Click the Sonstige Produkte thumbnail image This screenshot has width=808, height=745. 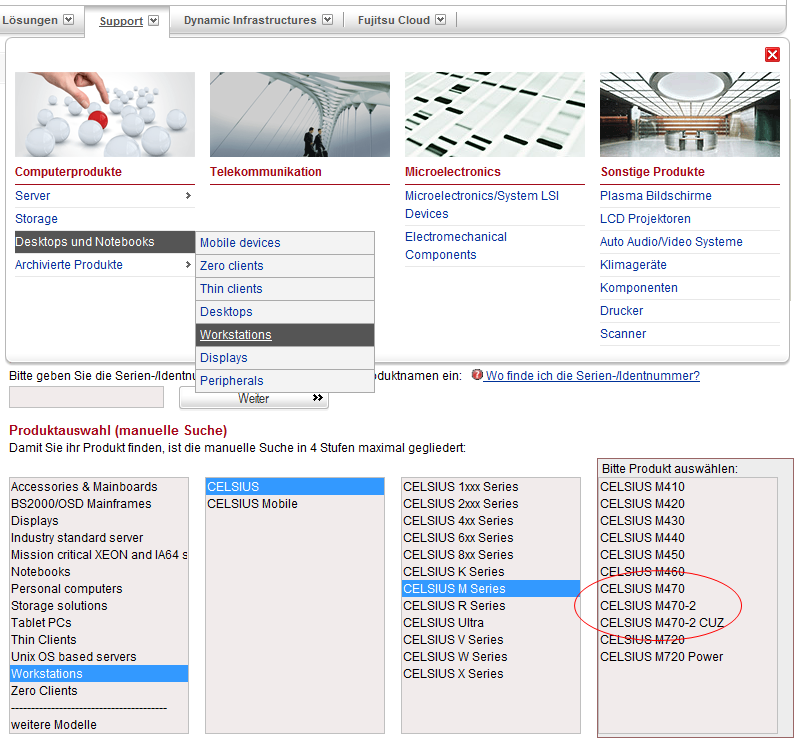tap(690, 114)
